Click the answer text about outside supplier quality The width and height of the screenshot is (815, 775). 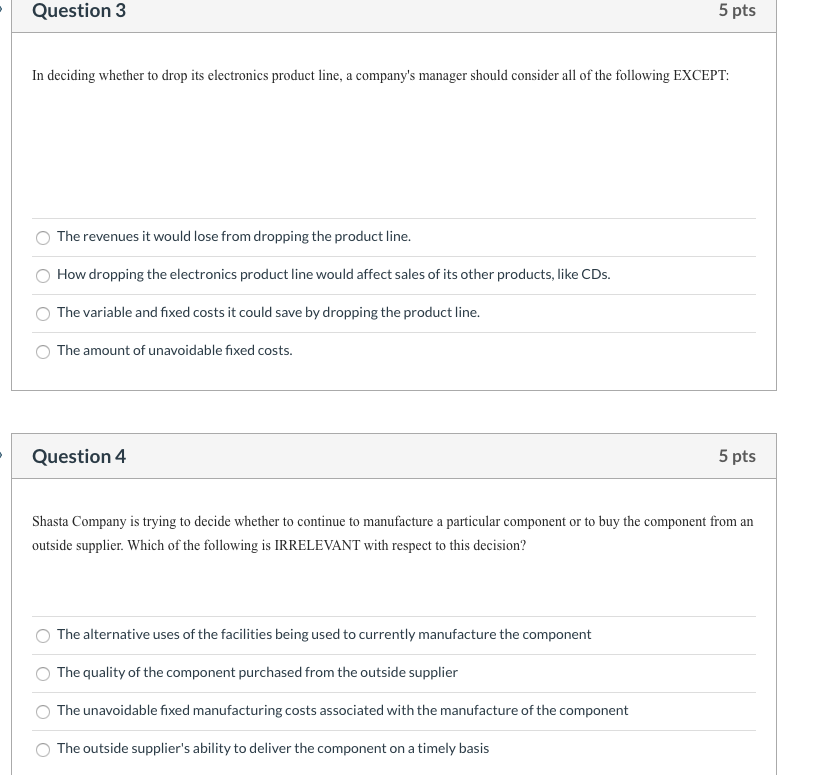257,672
